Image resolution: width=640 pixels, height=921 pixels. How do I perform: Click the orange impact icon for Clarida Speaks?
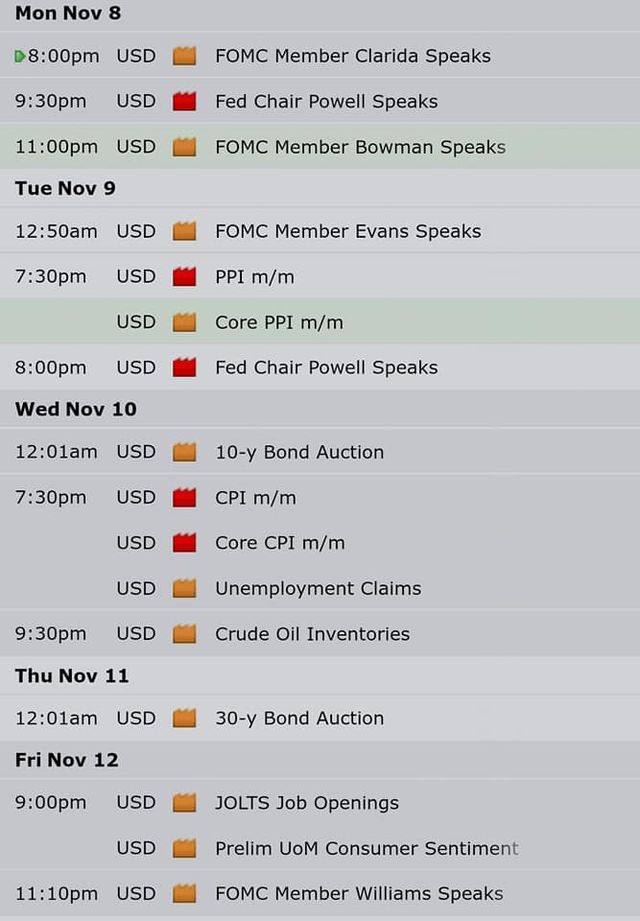(x=184, y=56)
